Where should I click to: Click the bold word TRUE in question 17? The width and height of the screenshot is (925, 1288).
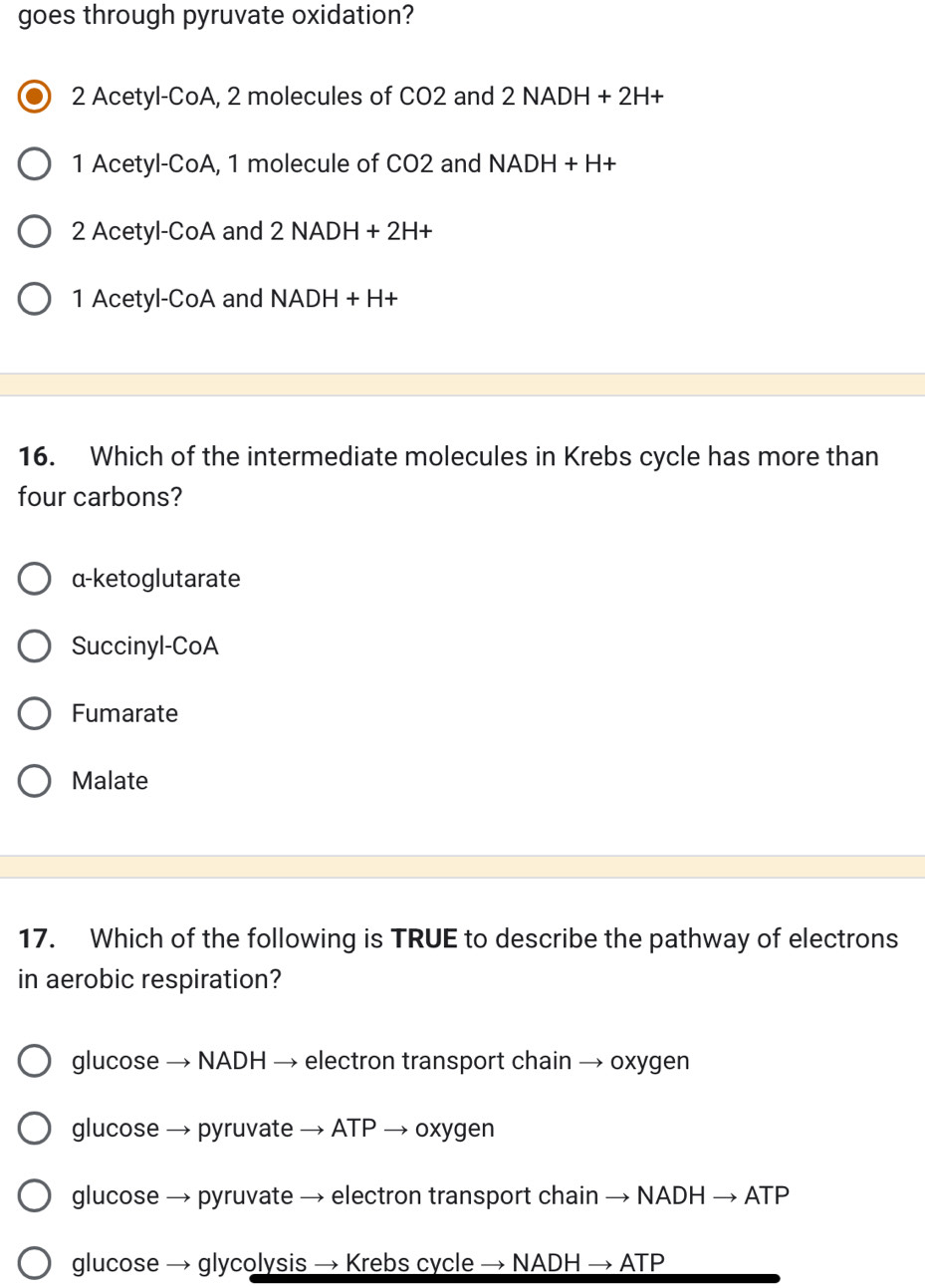tap(423, 937)
